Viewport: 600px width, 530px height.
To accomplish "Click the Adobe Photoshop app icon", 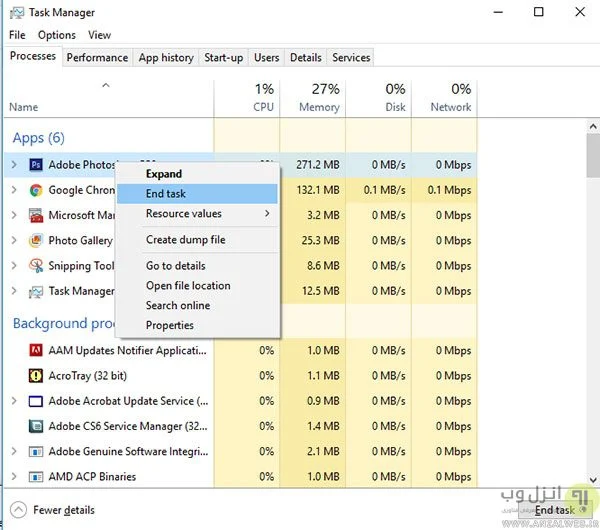I will click(35, 164).
